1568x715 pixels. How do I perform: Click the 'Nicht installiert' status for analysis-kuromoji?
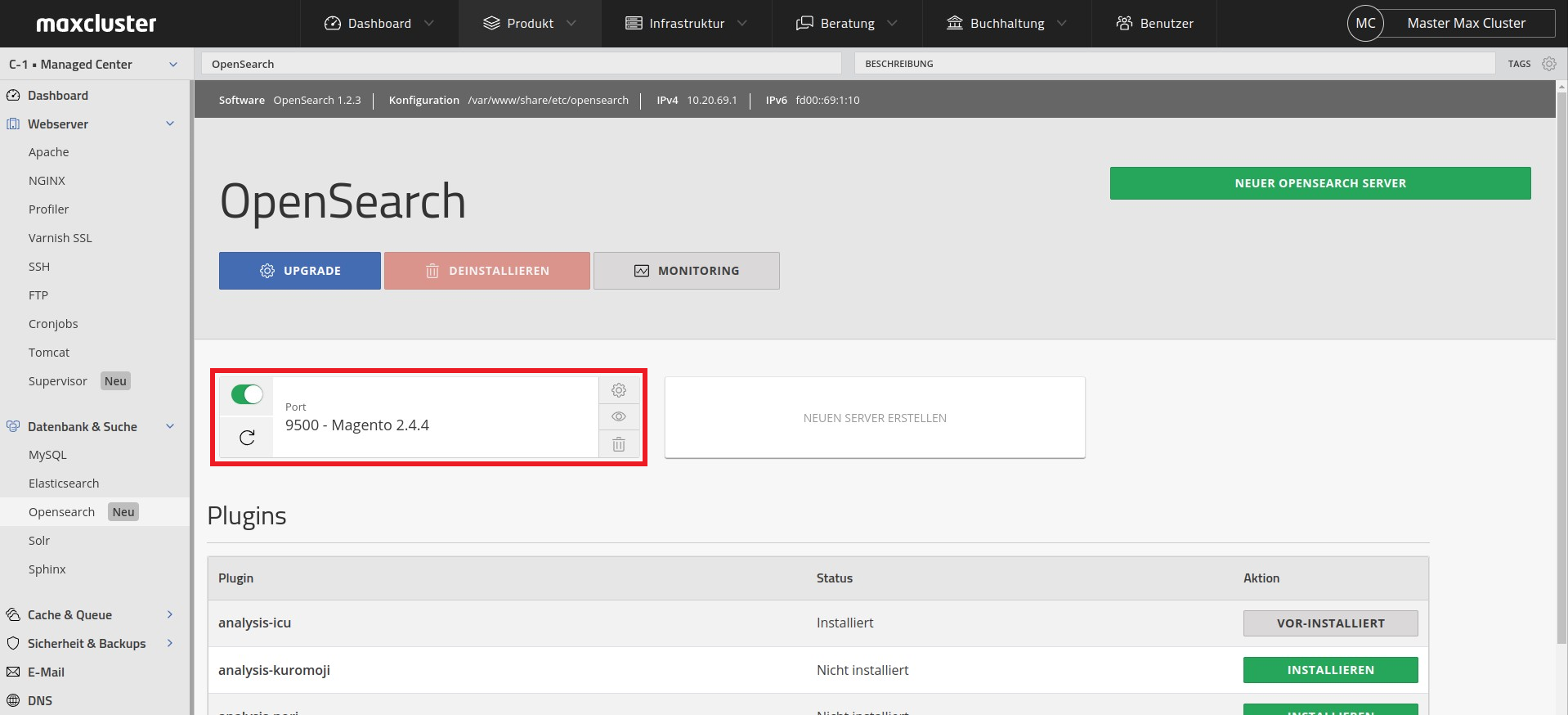pos(862,671)
